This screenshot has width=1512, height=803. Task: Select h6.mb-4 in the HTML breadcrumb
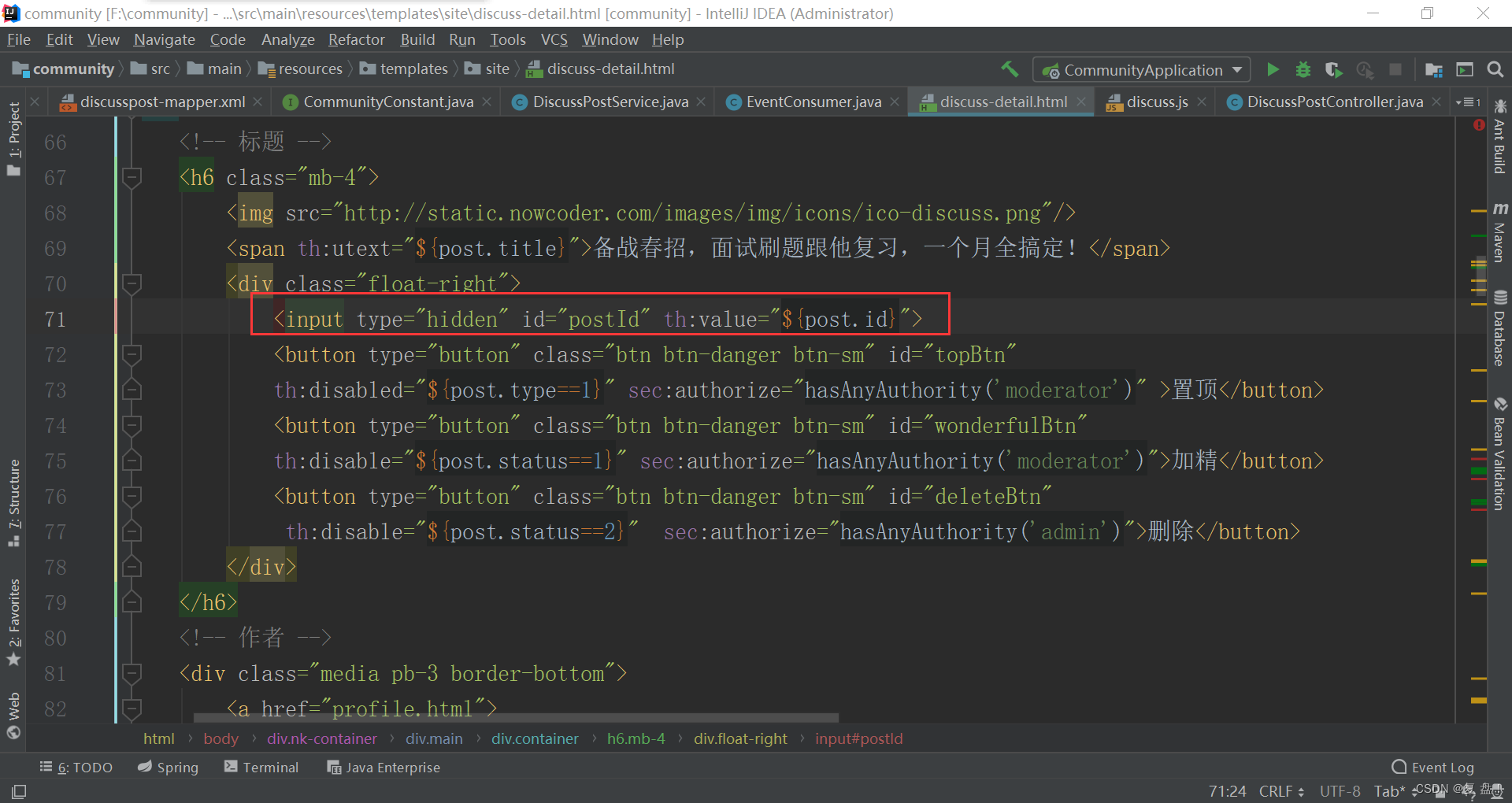coord(636,738)
